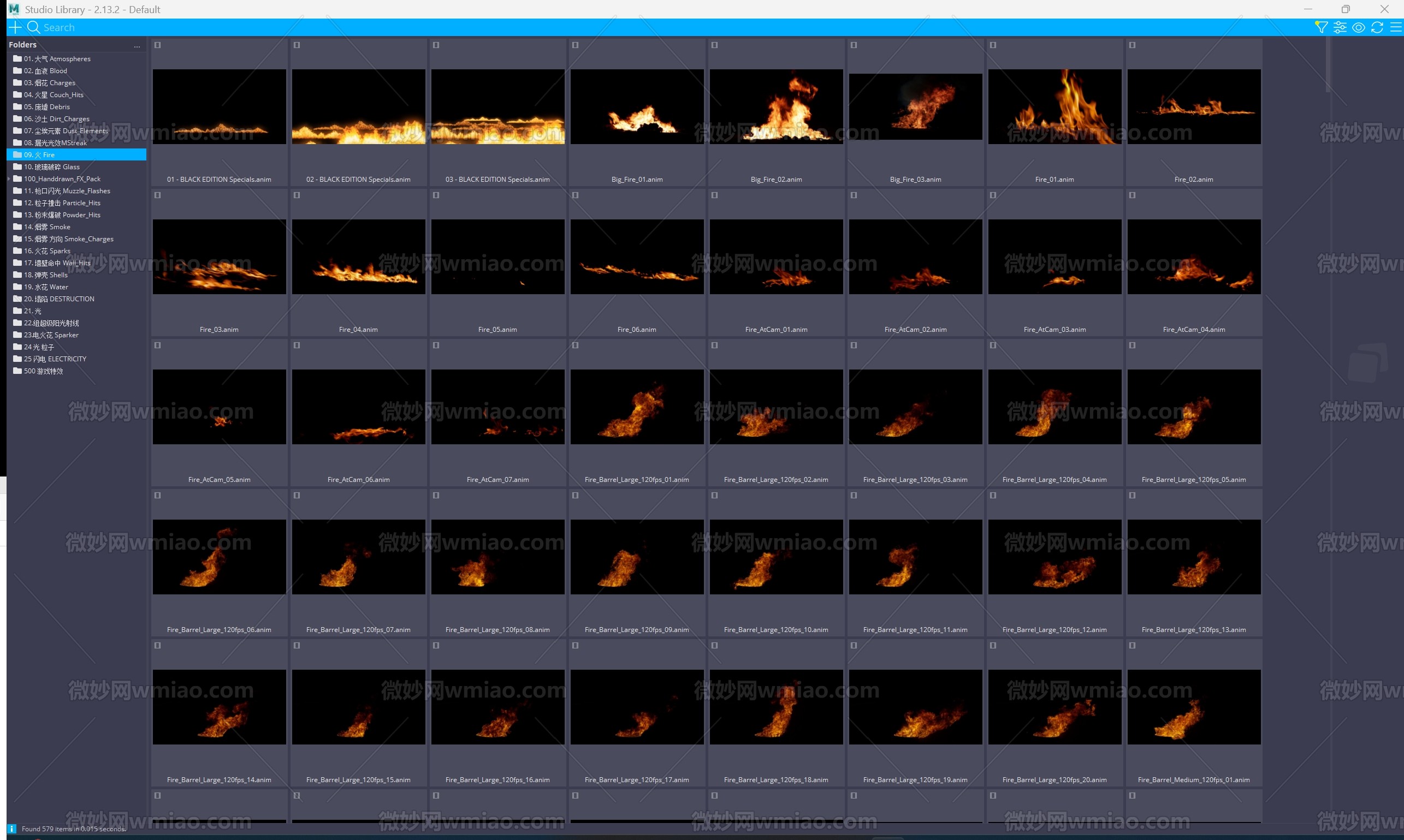1404x840 pixels.
Task: Select the 12. Particle_Hits folder
Action: [76, 202]
